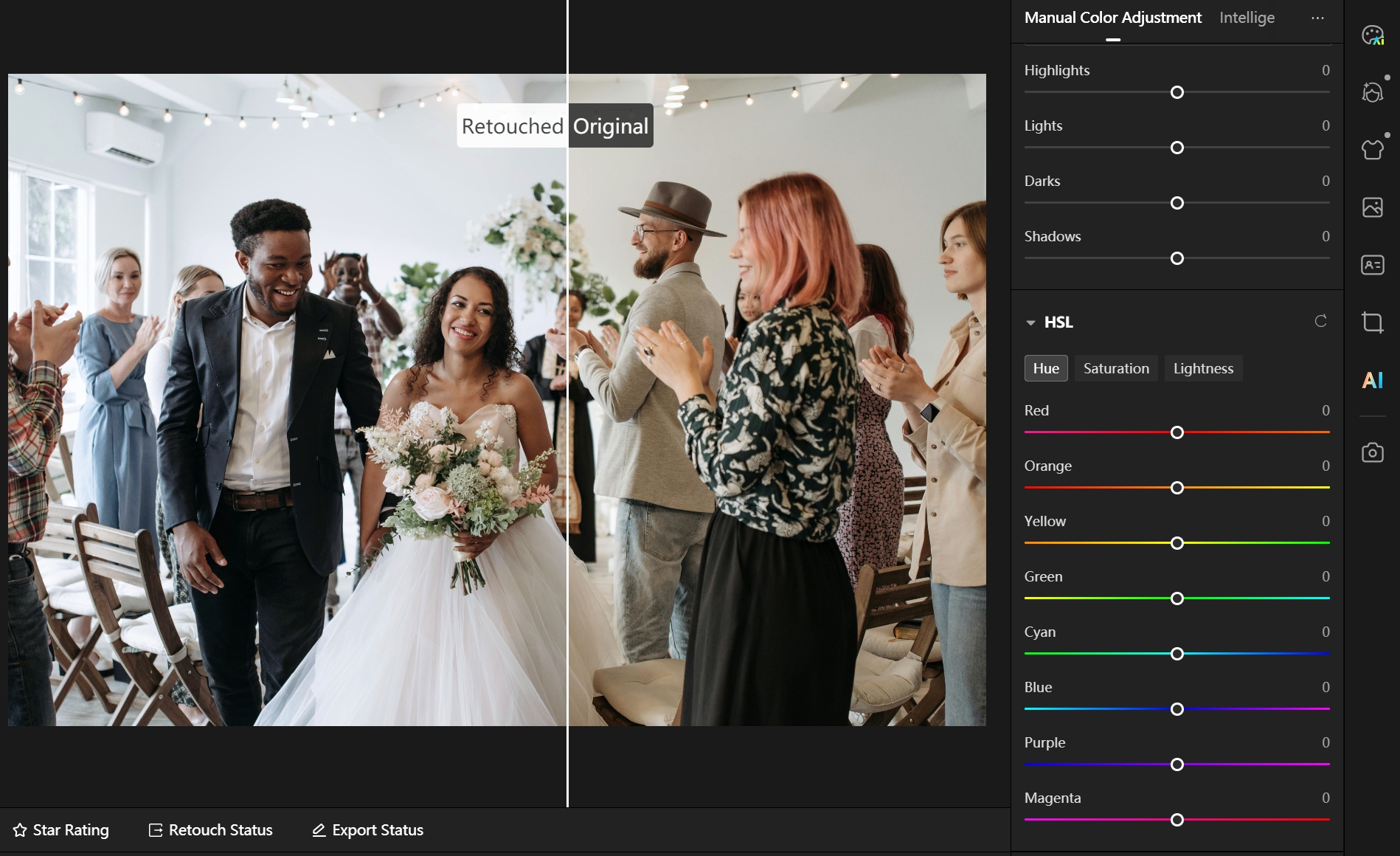1400x856 pixels.
Task: Open the Star Rating filter
Action: pos(61,830)
